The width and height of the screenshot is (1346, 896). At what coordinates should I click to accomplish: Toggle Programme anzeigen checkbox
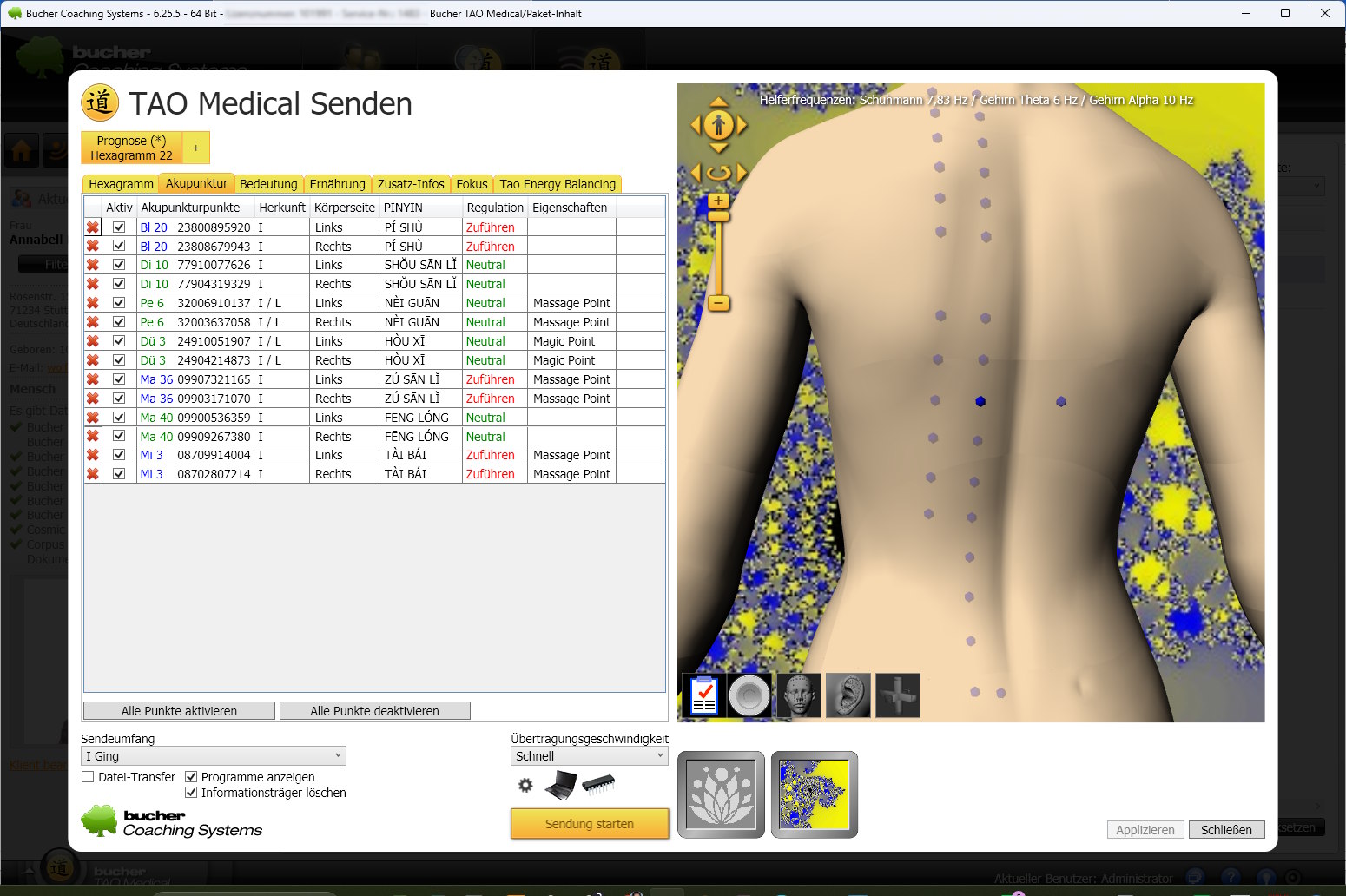(x=191, y=777)
